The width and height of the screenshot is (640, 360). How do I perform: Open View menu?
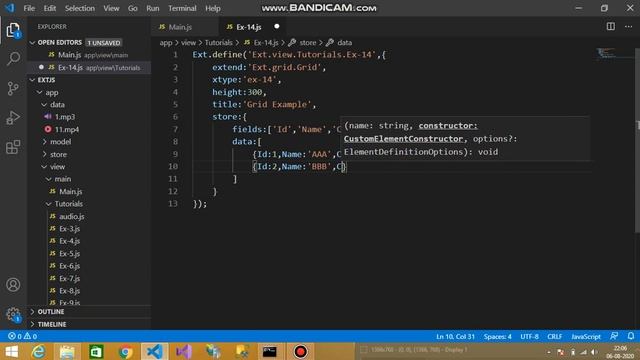point(111,8)
